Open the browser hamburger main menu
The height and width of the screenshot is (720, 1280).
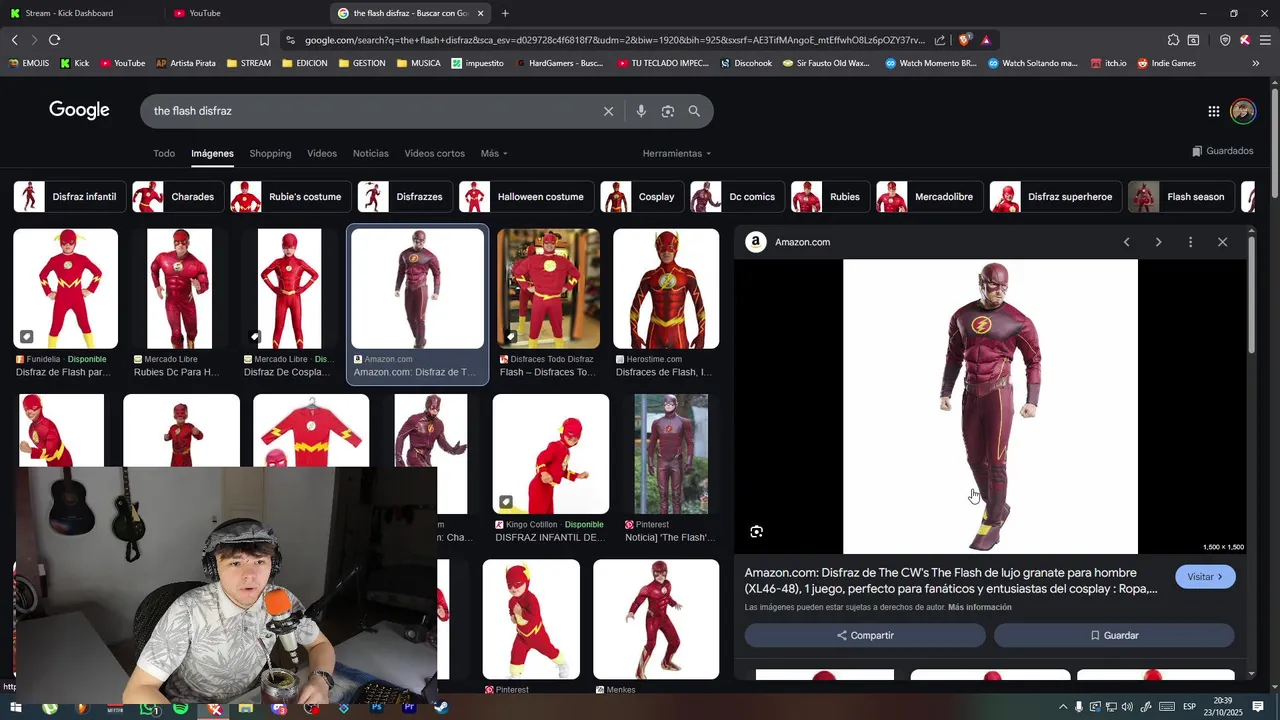tap(1265, 40)
